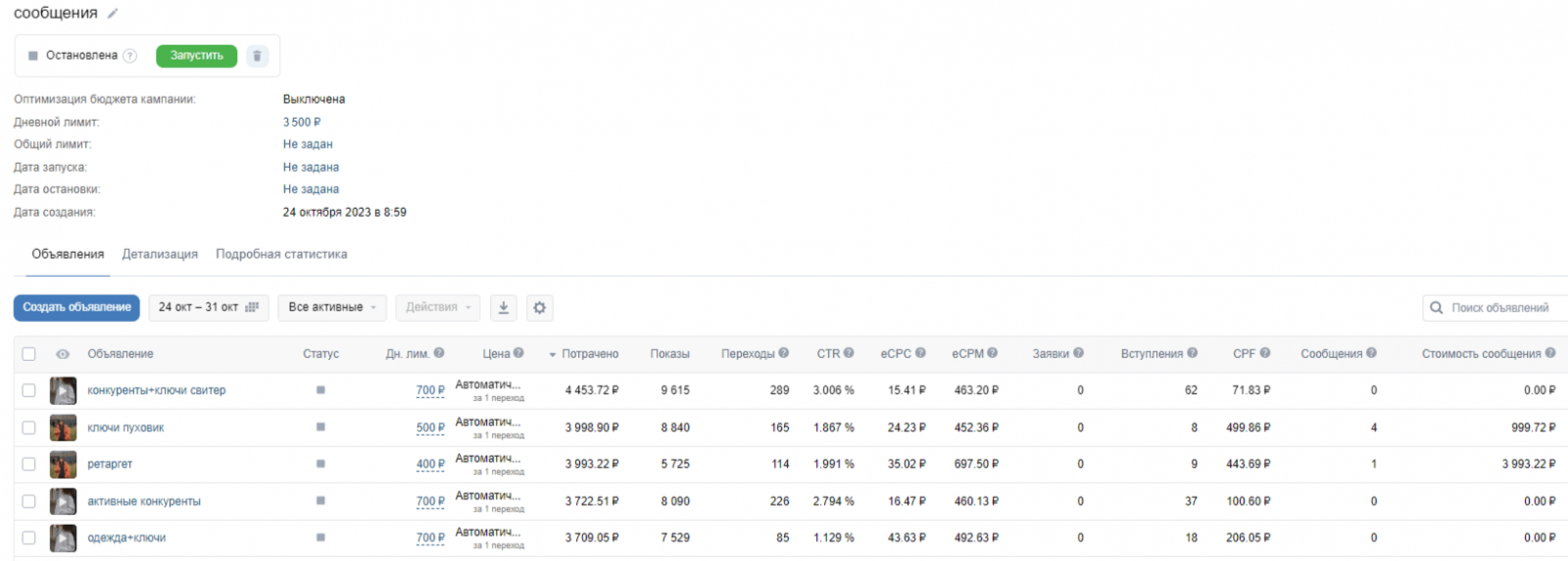Select checkbox for одежда+ключи ad

28,537
